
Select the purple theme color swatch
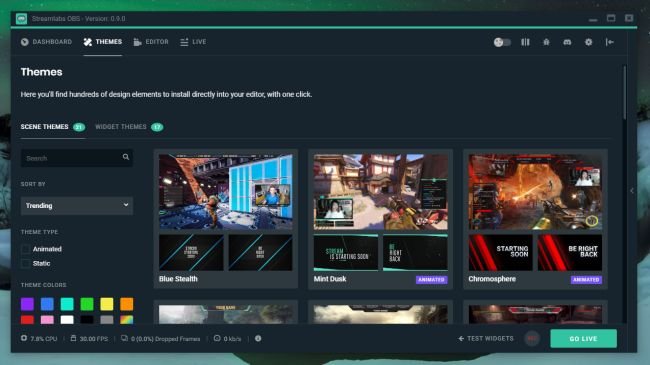point(27,304)
